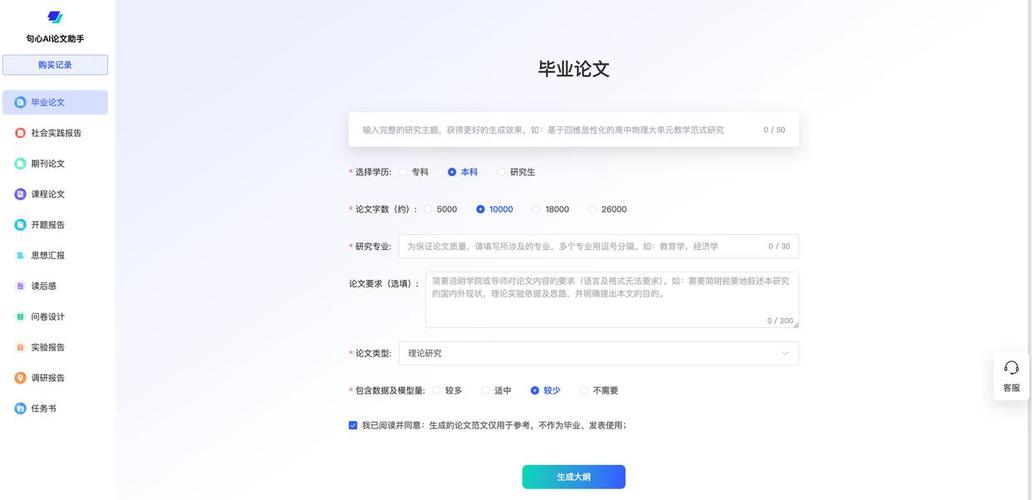Click the 生成大纲 button
1032x500 pixels.
[574, 477]
